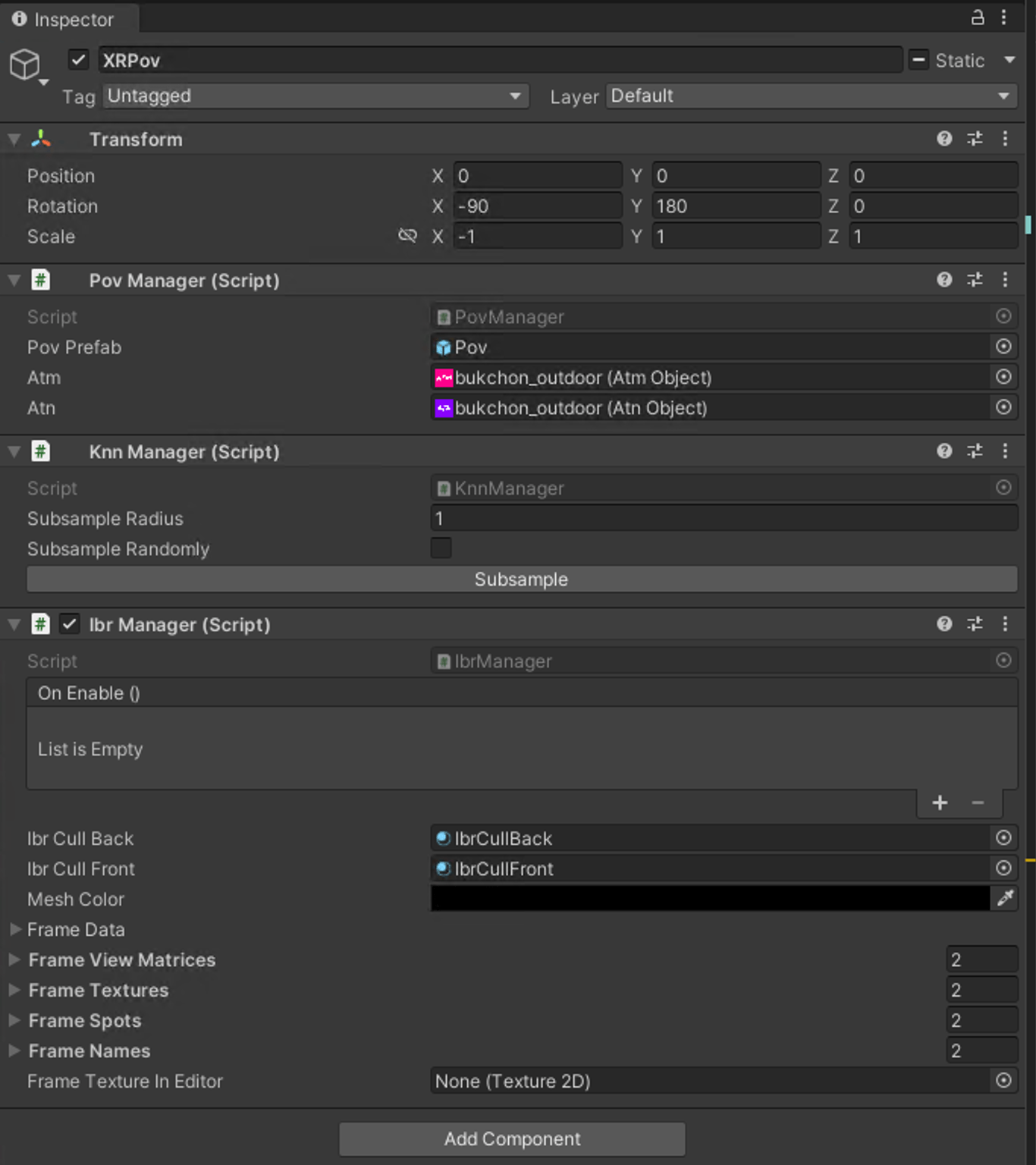Click the eyedropper next to Mesh Color
Viewport: 1036px width, 1165px height.
tap(1005, 899)
